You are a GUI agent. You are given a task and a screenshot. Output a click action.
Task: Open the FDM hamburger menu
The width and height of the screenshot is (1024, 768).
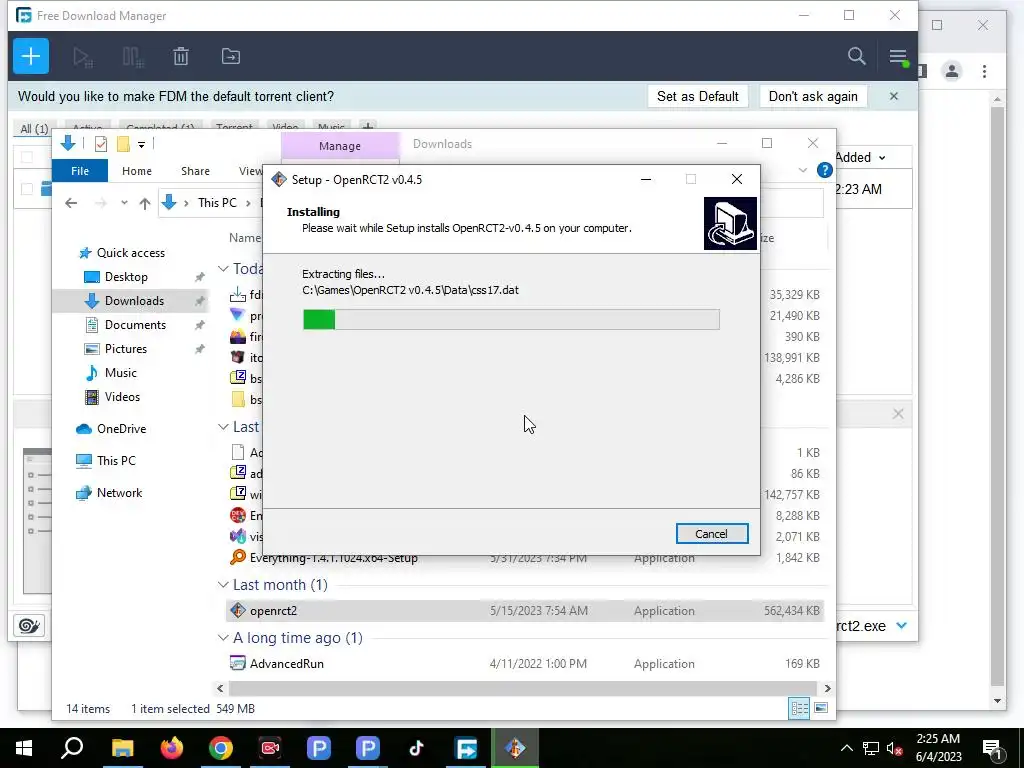point(898,57)
